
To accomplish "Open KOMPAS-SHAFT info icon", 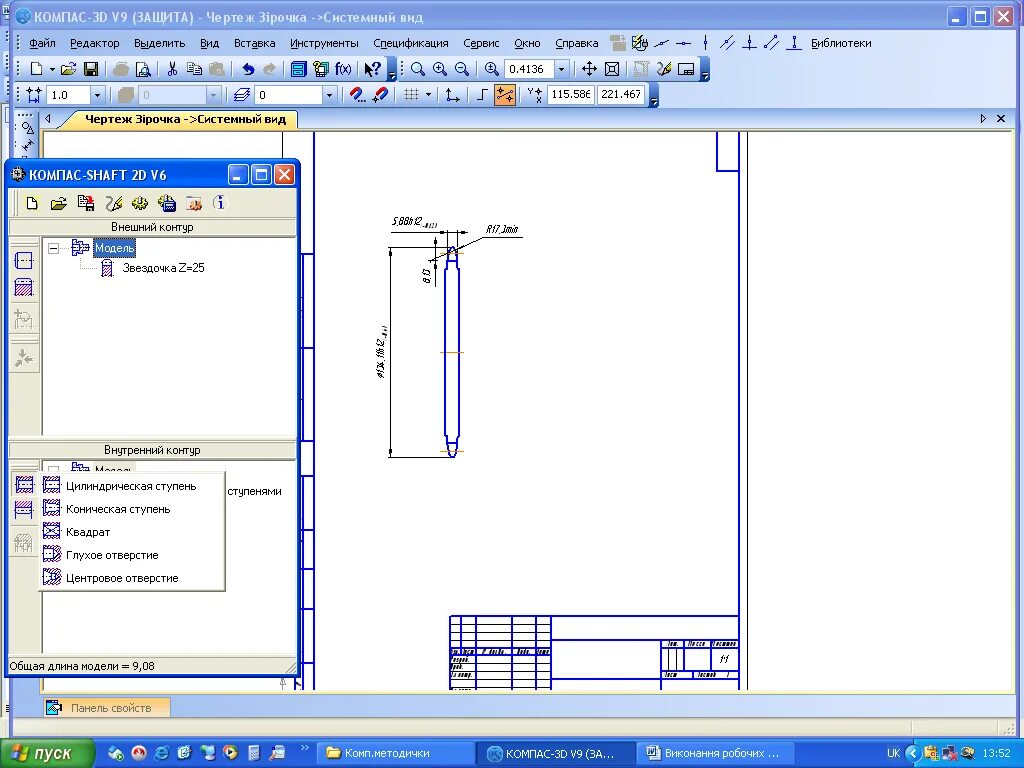I will coord(219,203).
